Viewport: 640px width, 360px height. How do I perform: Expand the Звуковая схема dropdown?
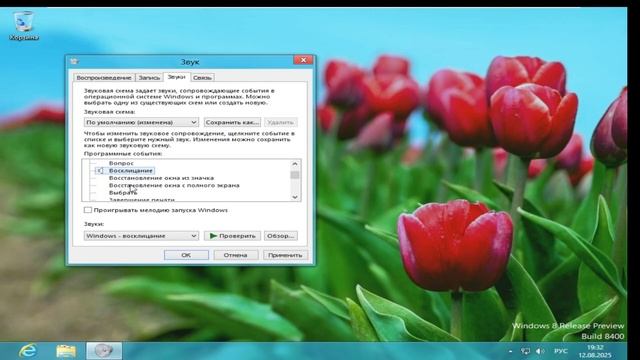click(141, 122)
